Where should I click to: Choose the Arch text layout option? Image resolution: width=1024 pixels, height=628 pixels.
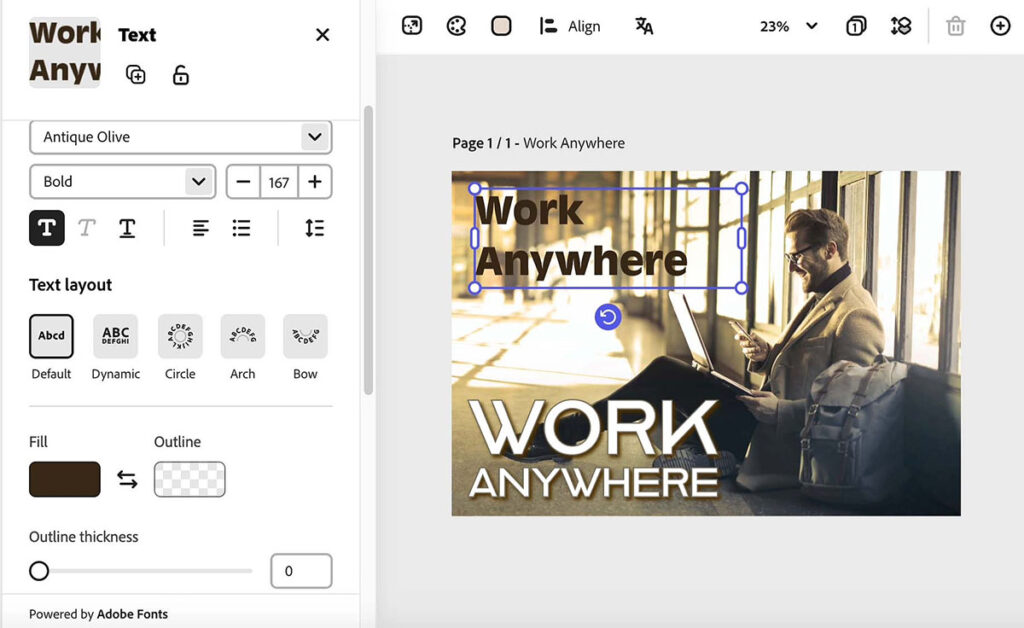[x=242, y=337]
